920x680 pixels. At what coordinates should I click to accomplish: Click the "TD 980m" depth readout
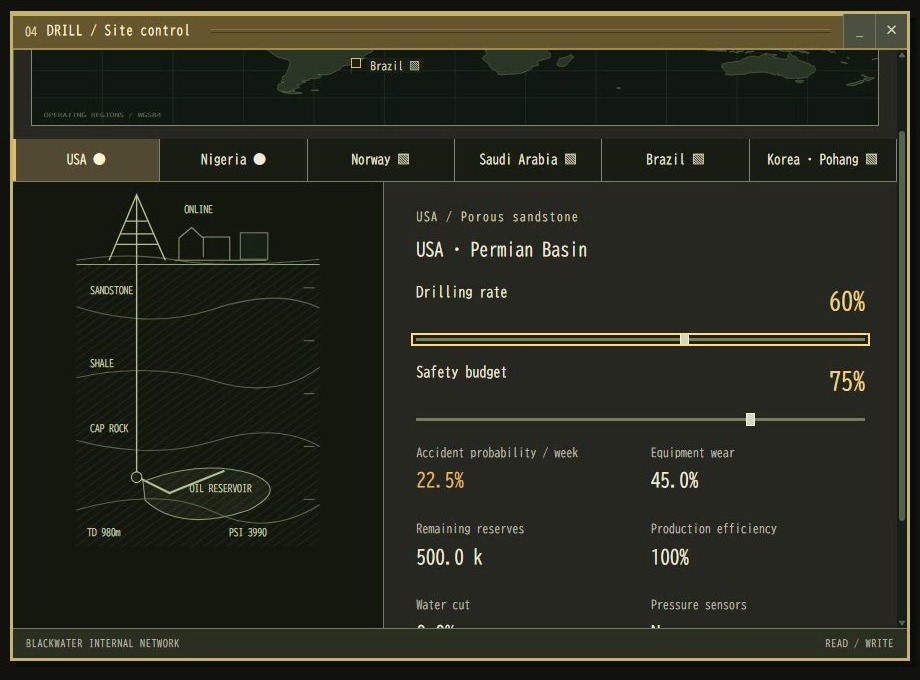[104, 532]
